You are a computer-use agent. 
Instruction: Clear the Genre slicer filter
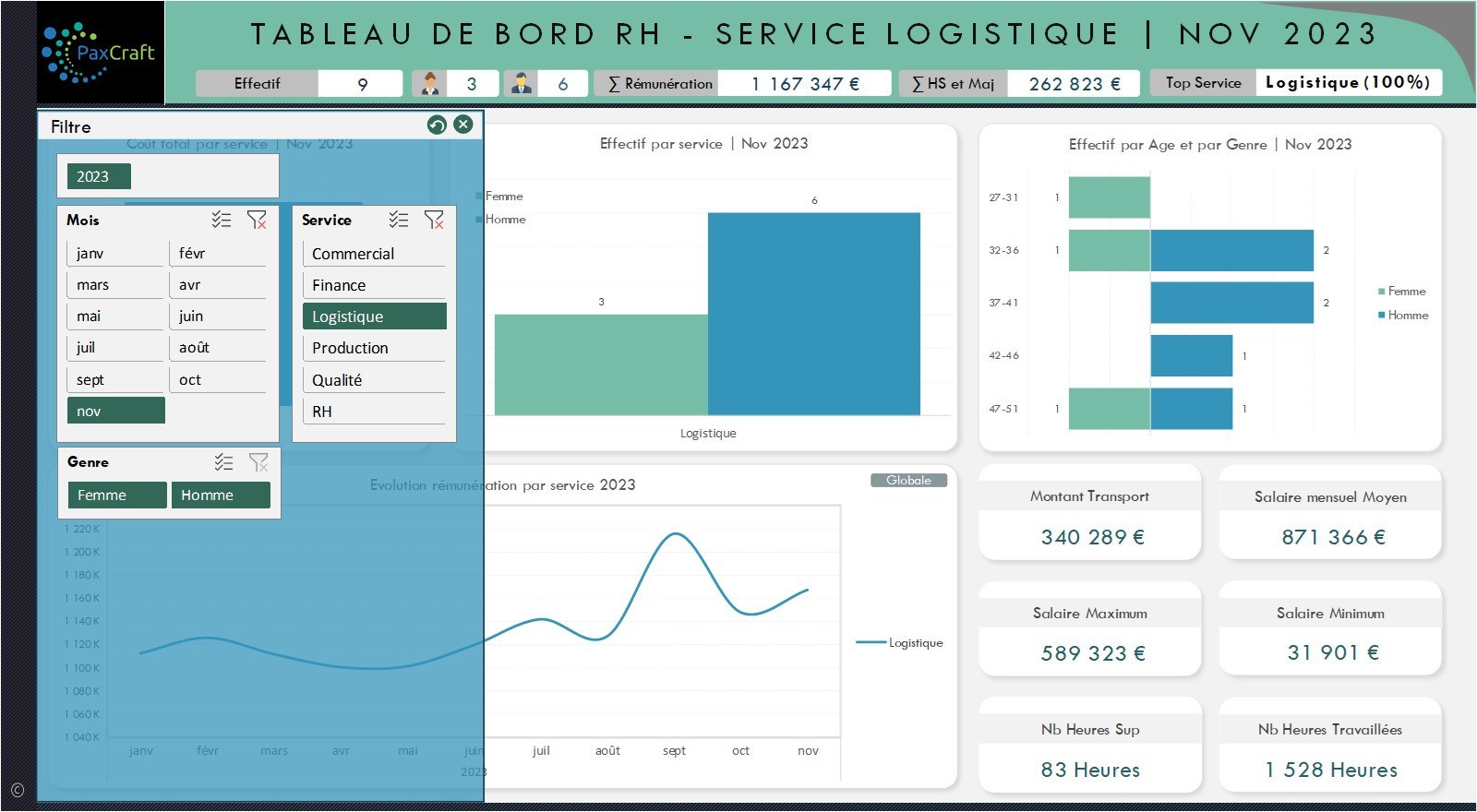pyautogui.click(x=258, y=462)
